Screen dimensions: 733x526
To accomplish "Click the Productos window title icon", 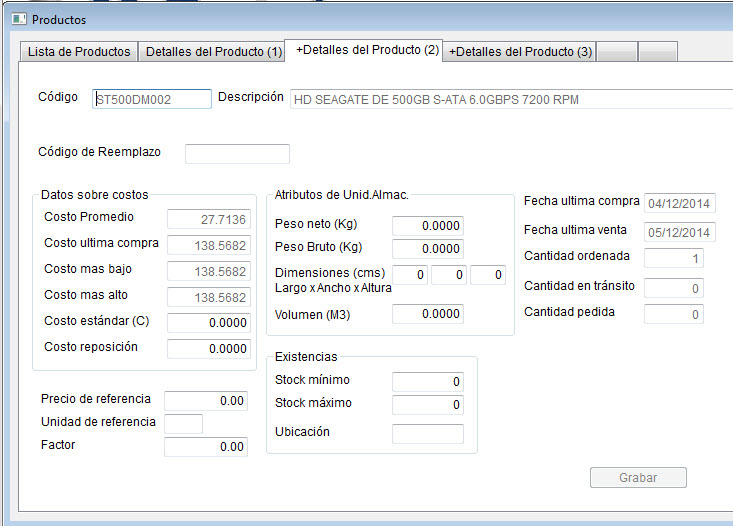I will click(x=17, y=19).
